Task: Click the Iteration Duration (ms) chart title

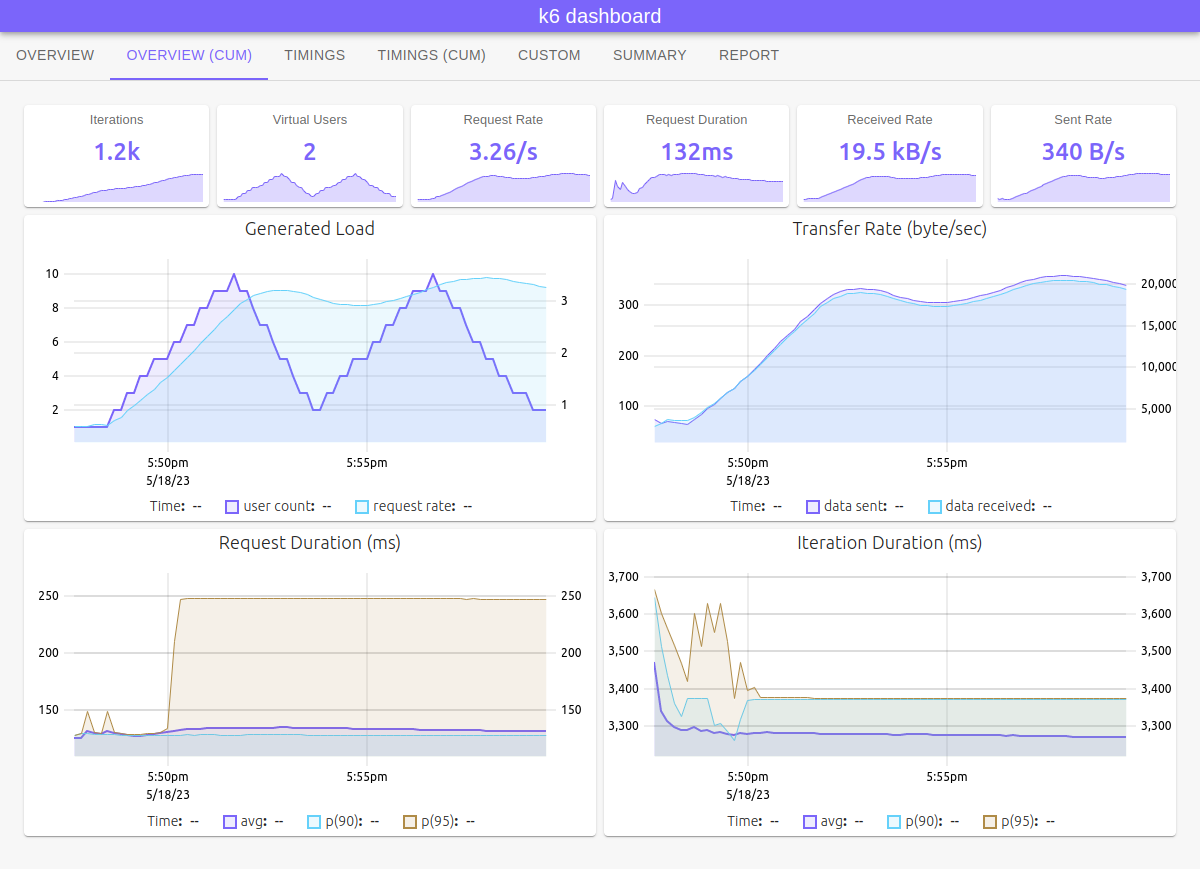Action: click(890, 543)
